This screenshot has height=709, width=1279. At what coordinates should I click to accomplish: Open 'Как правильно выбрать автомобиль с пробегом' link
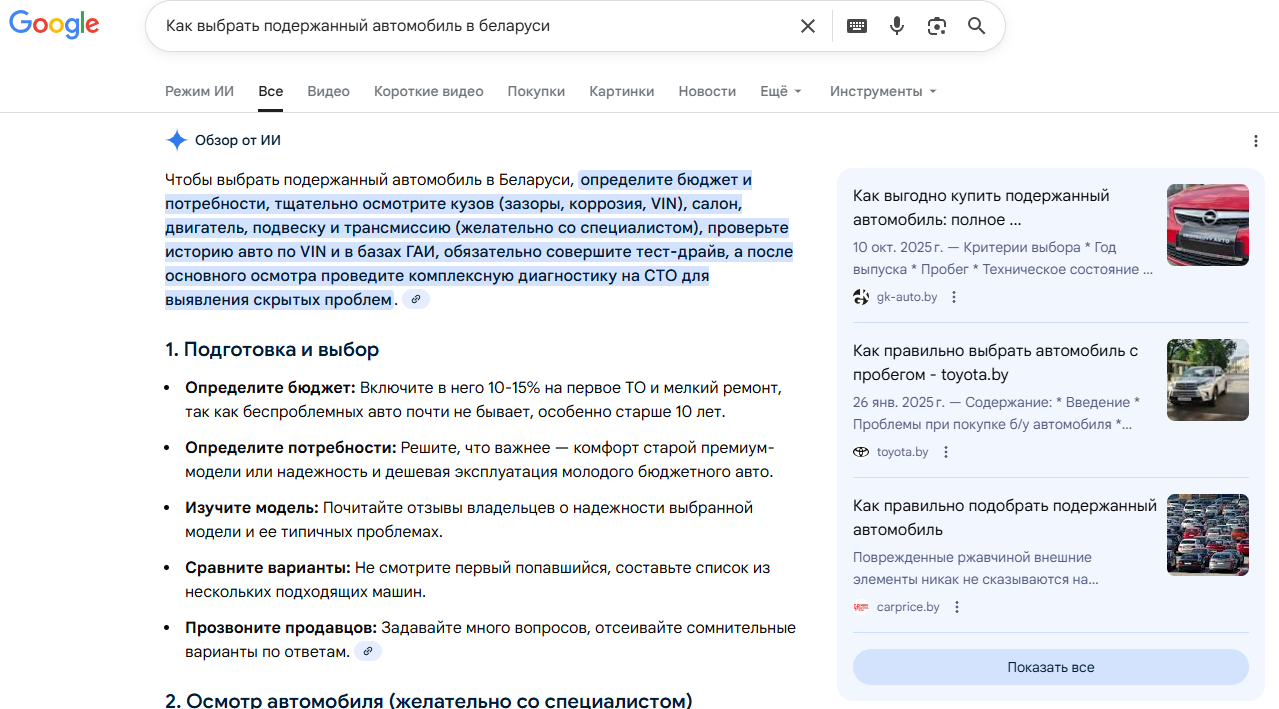pos(995,362)
